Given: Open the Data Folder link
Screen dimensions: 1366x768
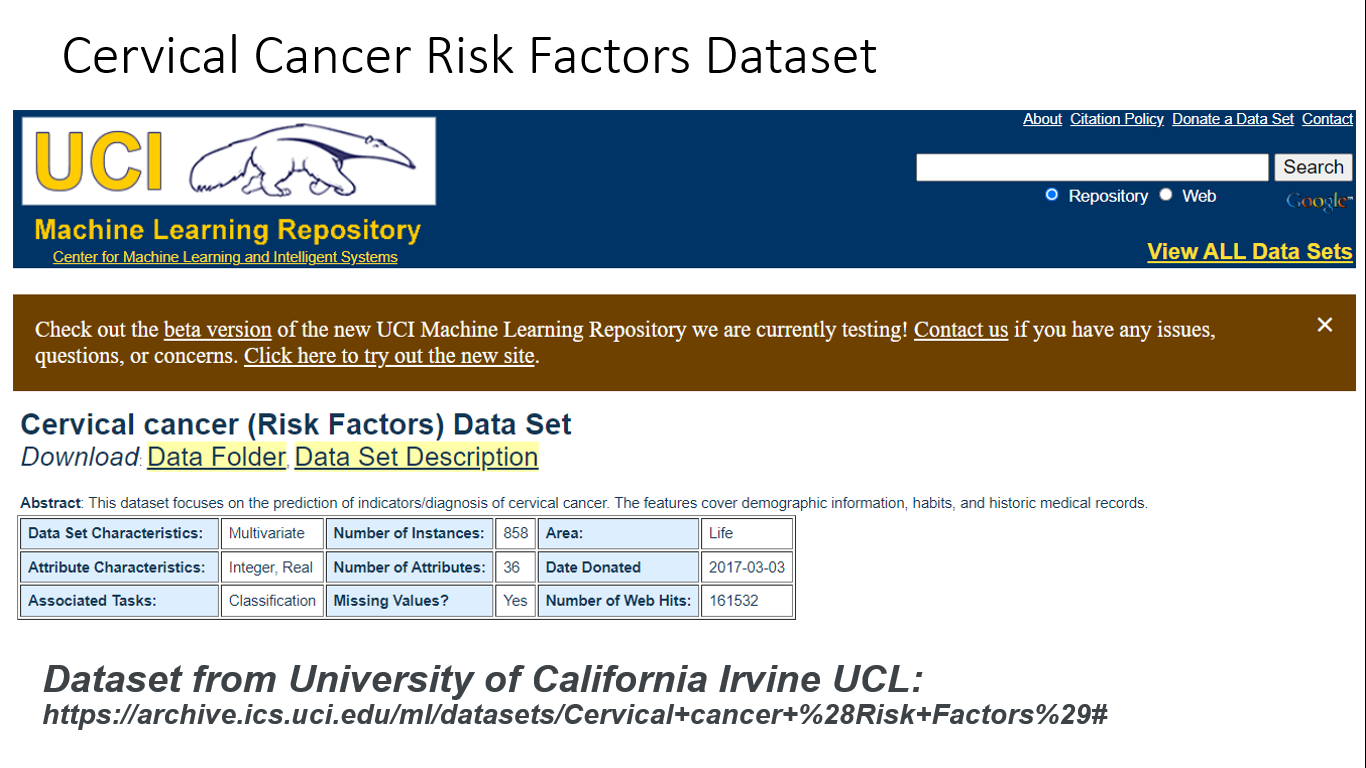Looking at the screenshot, I should [216, 457].
